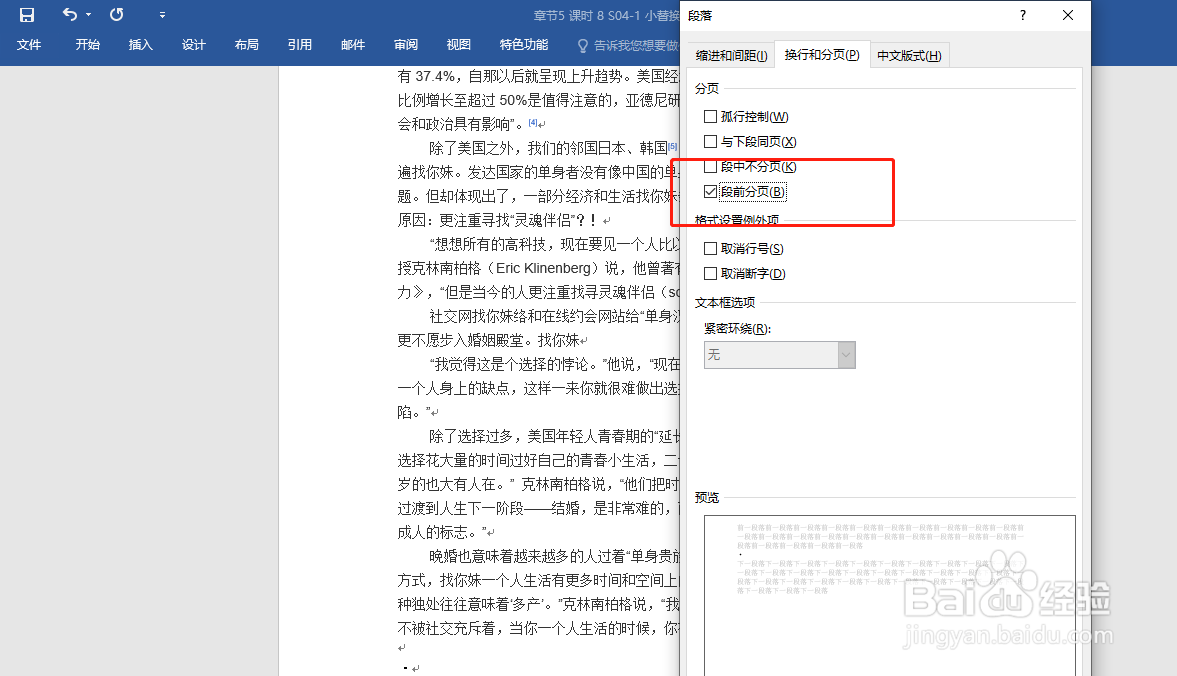Click the text 'Eric Klinenberg' in document
This screenshot has height=676, width=1177.
tap(543, 268)
